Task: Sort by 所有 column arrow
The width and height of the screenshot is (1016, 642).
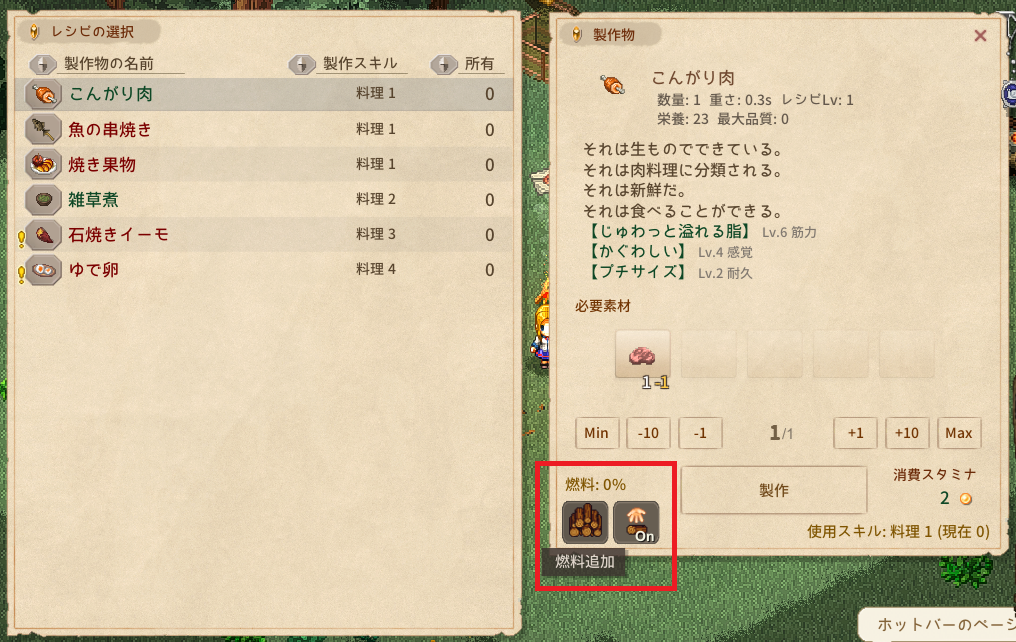Action: tap(444, 64)
